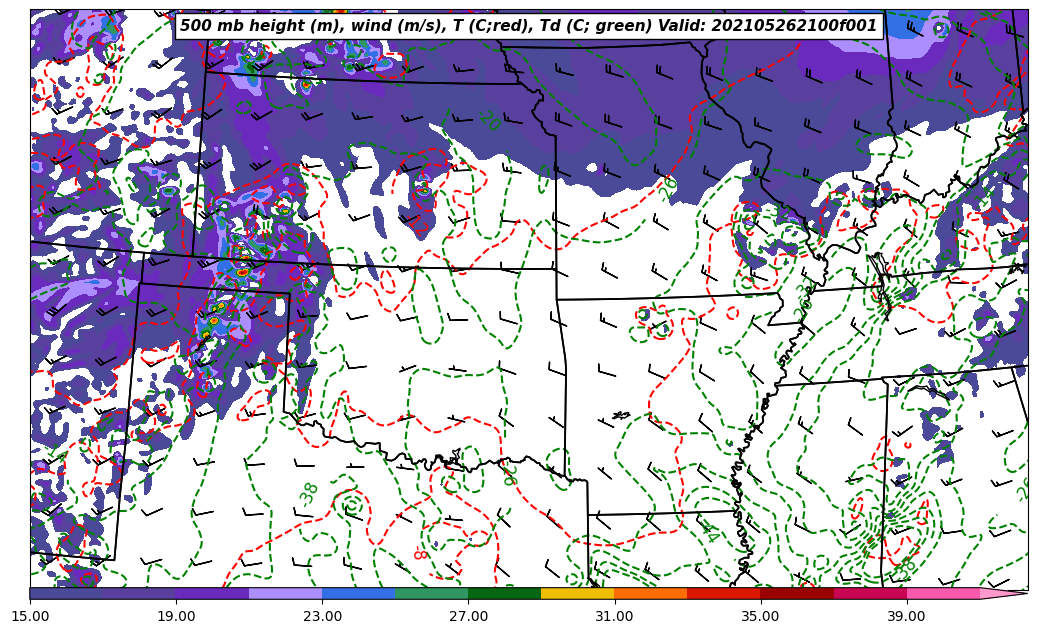Viewport: 1037px width, 633px height.
Task: Select the bright pink colorbar segment
Action: pyautogui.click(x=942, y=593)
